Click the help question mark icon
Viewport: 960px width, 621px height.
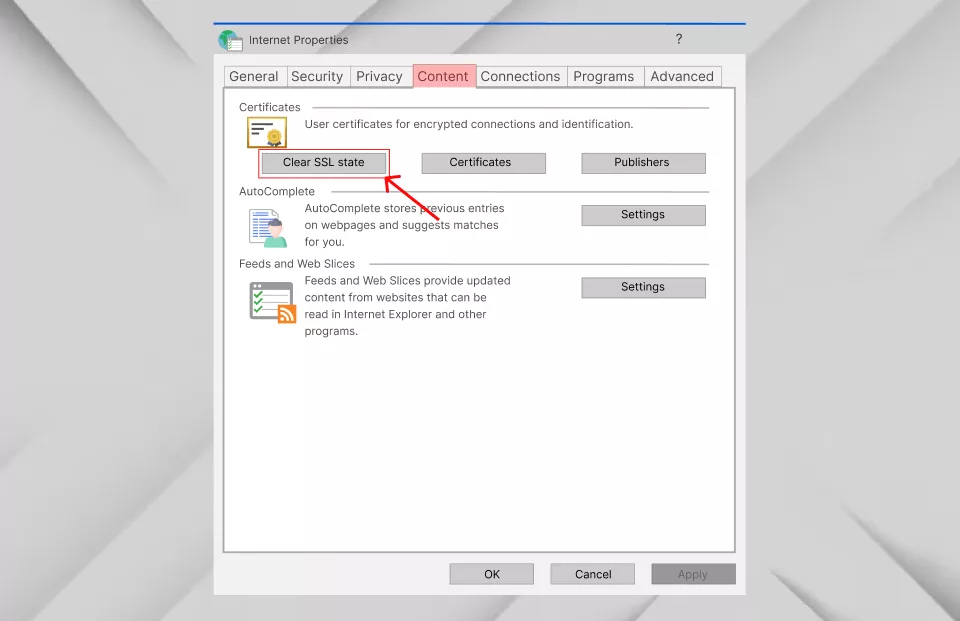[x=678, y=39]
